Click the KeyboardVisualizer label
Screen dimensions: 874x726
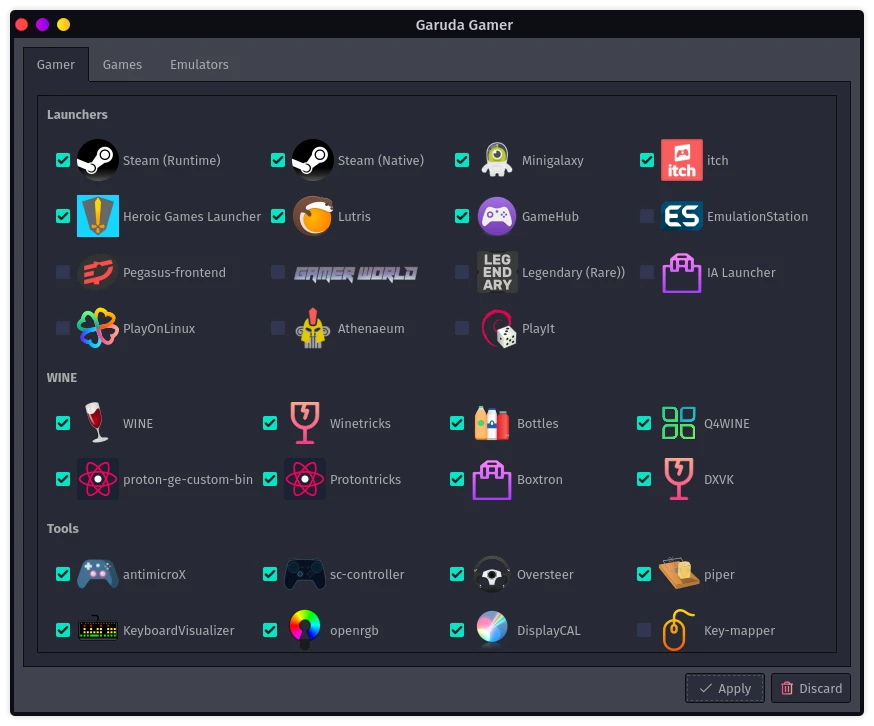pyautogui.click(x=178, y=631)
